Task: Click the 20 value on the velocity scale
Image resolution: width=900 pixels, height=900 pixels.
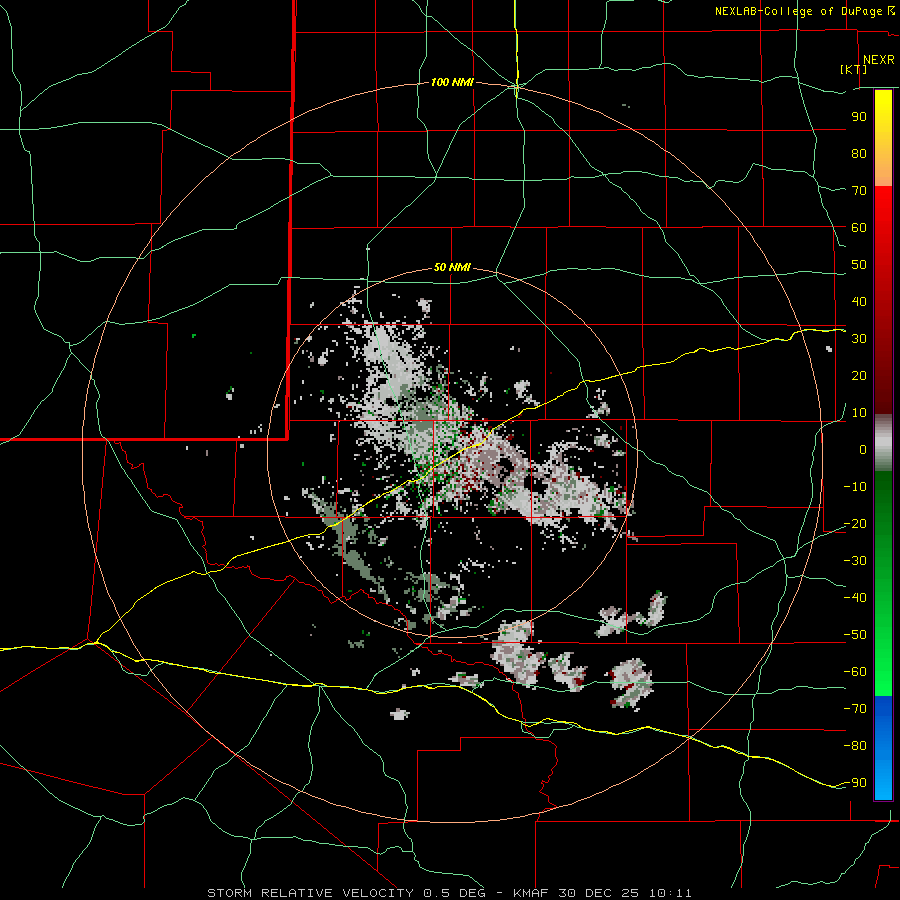Action: click(x=859, y=375)
